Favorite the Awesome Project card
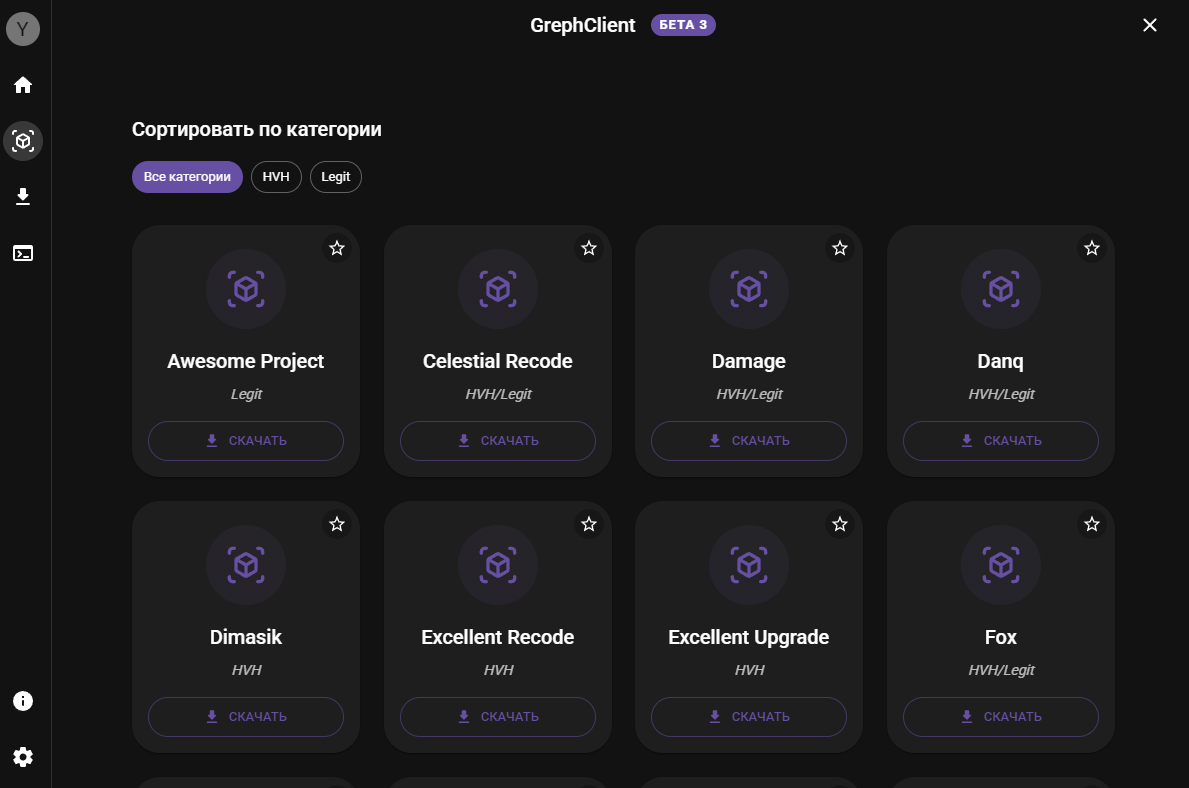The image size is (1189, 788). pyautogui.click(x=337, y=248)
